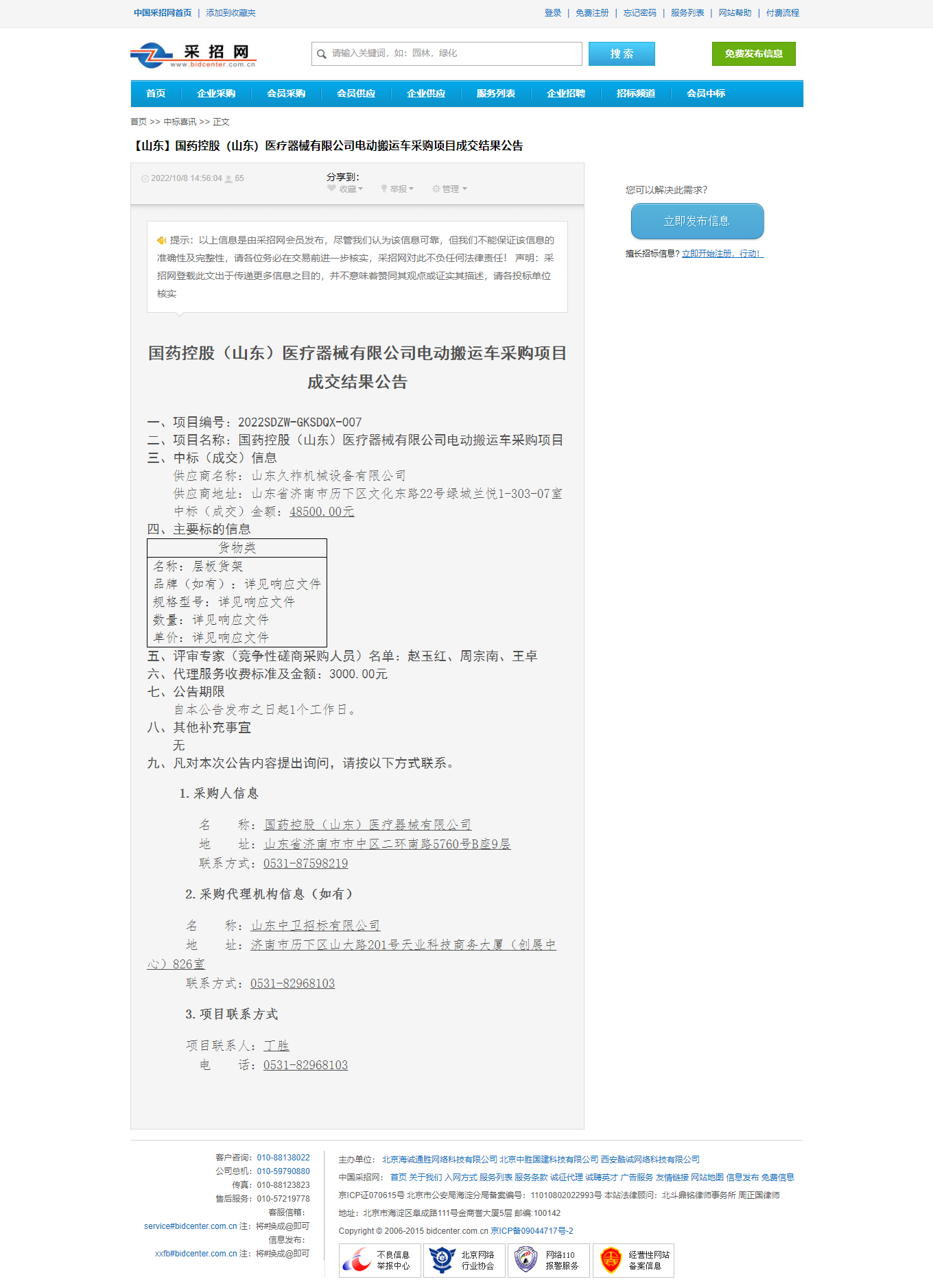Click the 登录 link
The height and width of the screenshot is (1288, 933).
click(x=553, y=13)
